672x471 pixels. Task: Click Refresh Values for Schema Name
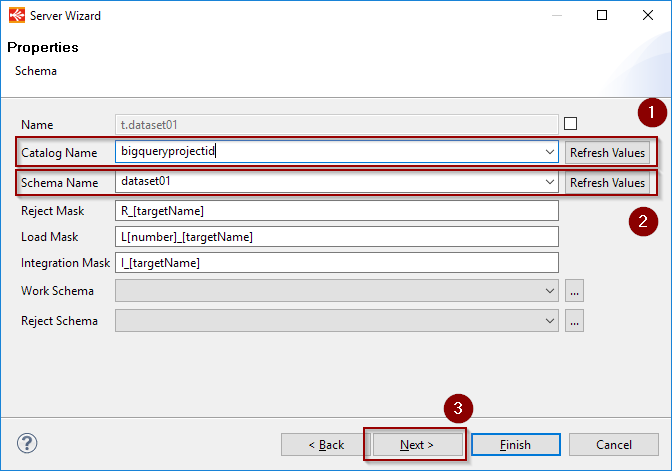[x=607, y=183]
